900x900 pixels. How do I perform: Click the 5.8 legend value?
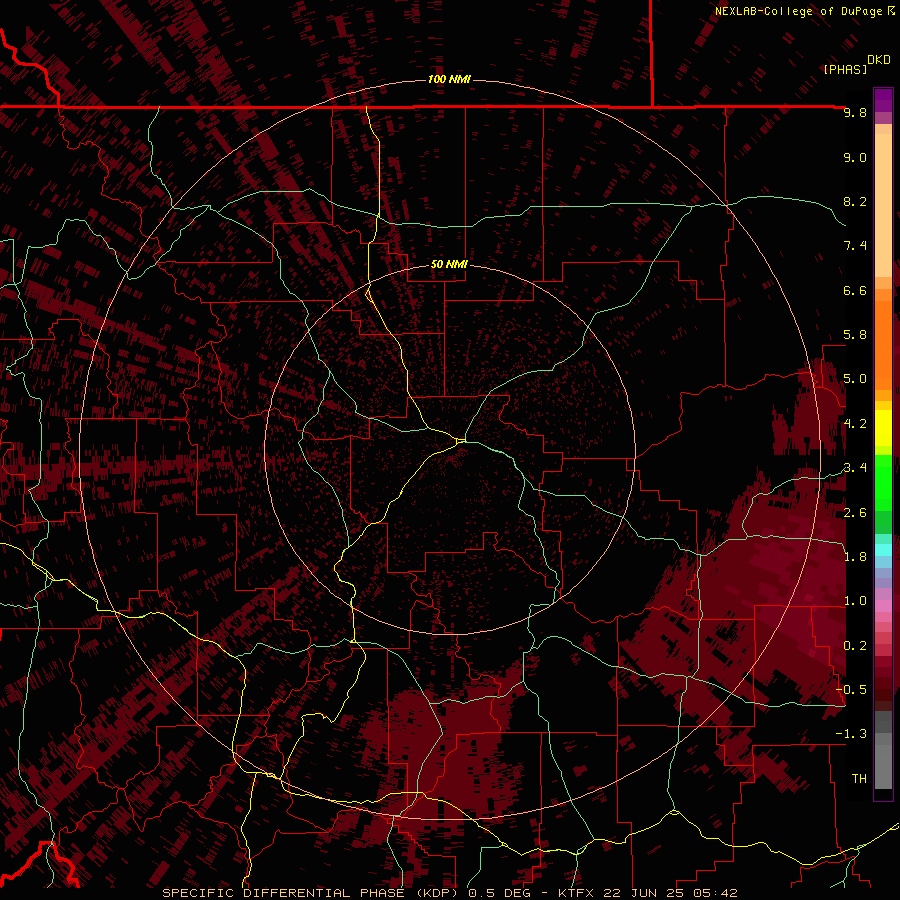[x=855, y=335]
